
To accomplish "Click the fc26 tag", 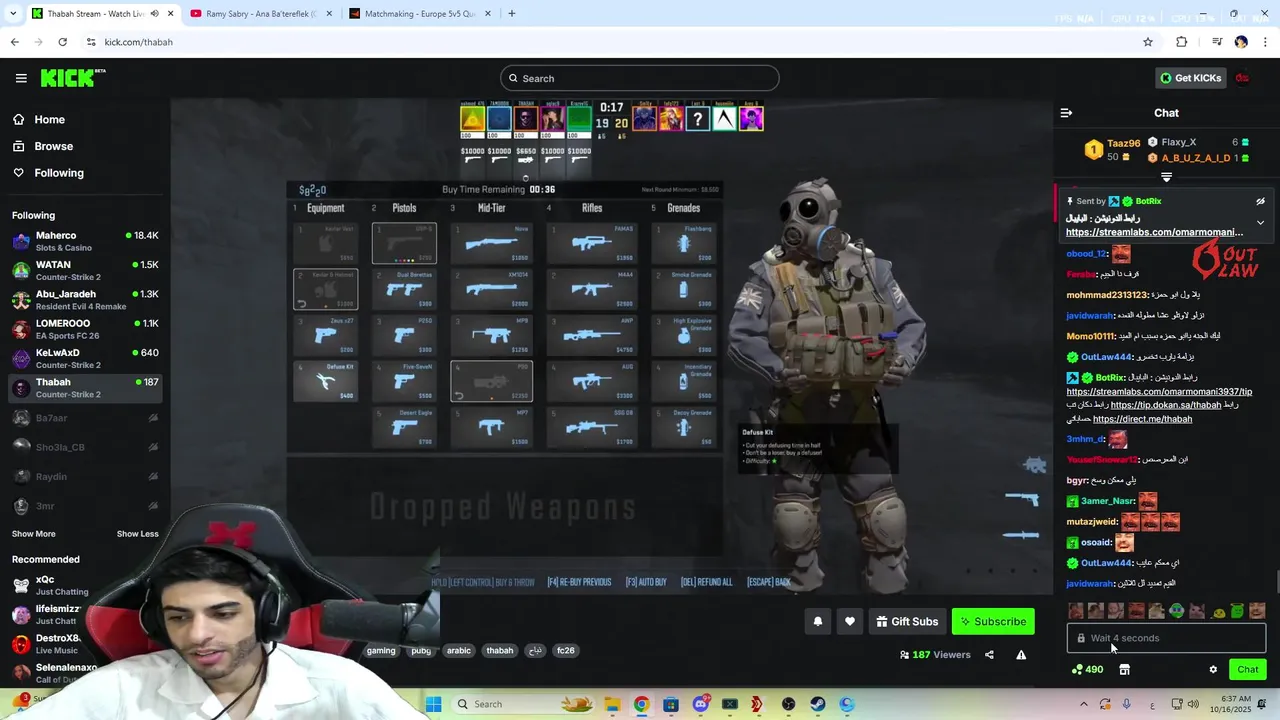I will pyautogui.click(x=566, y=650).
